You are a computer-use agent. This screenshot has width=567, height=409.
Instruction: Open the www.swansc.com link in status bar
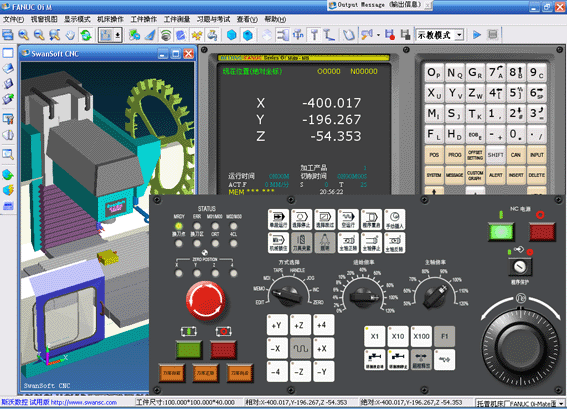[84, 402]
